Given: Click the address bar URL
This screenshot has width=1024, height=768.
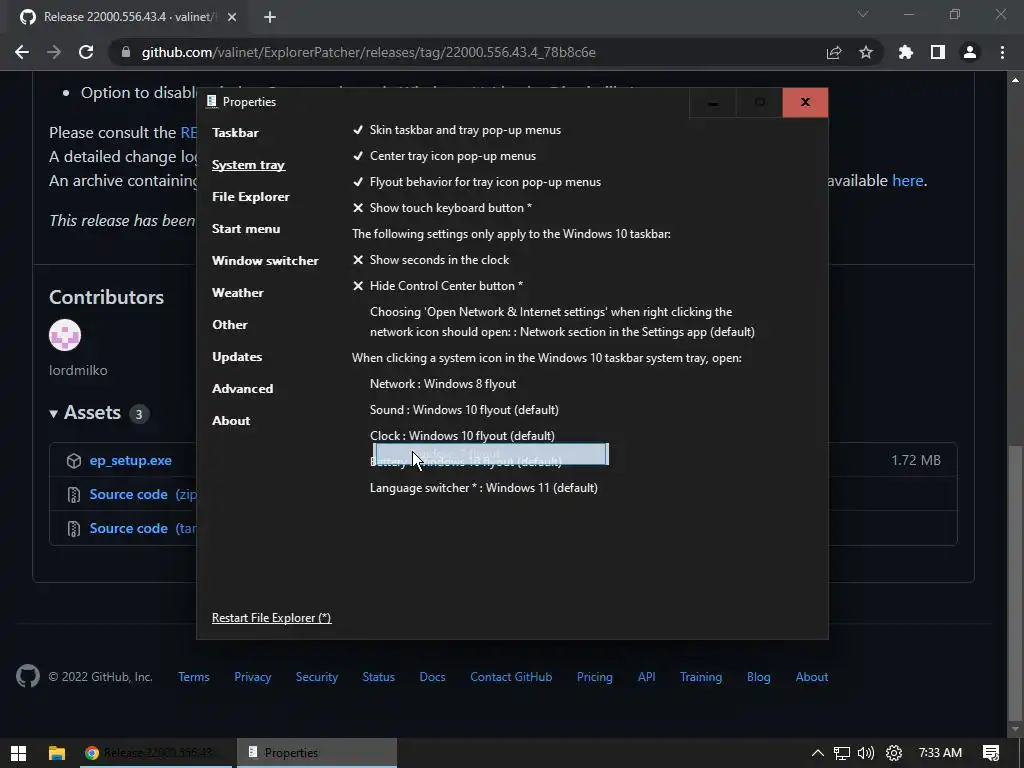Looking at the screenshot, I should pos(368,52).
